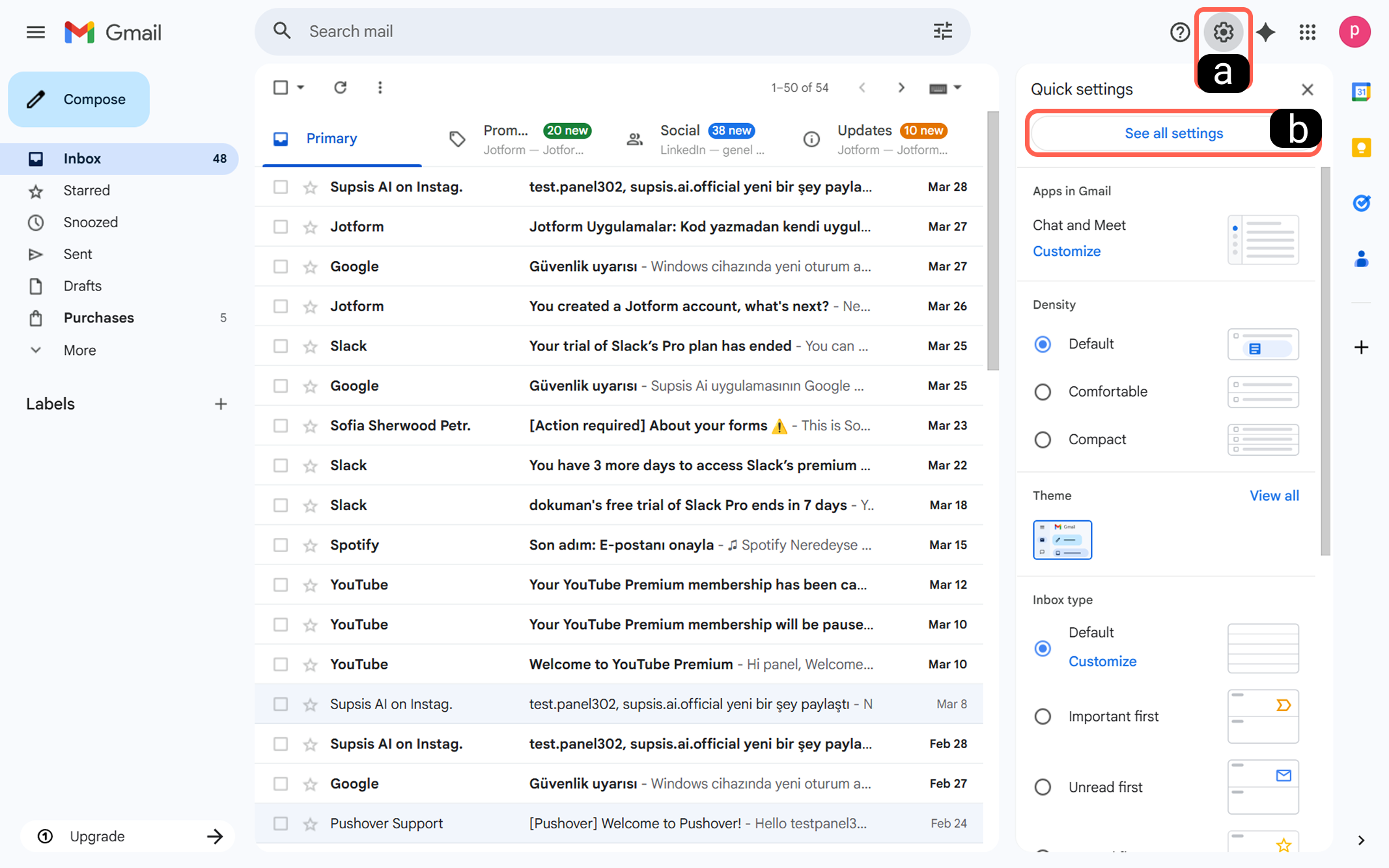Screen dimensions: 1389x868
Task: Check the Pushover Support email checkbox
Action: coord(281,824)
